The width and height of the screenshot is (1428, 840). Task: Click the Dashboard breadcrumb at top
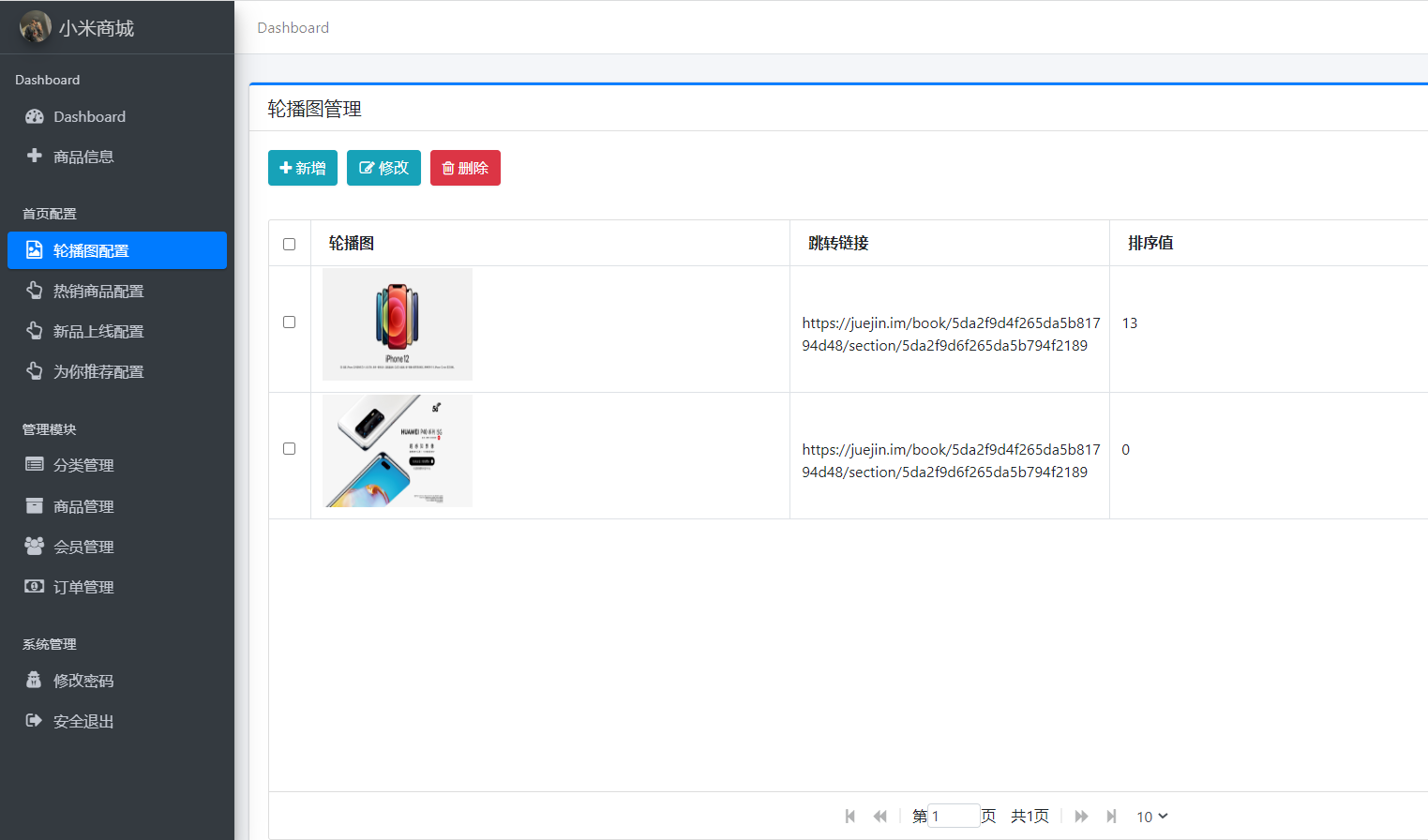click(x=293, y=27)
